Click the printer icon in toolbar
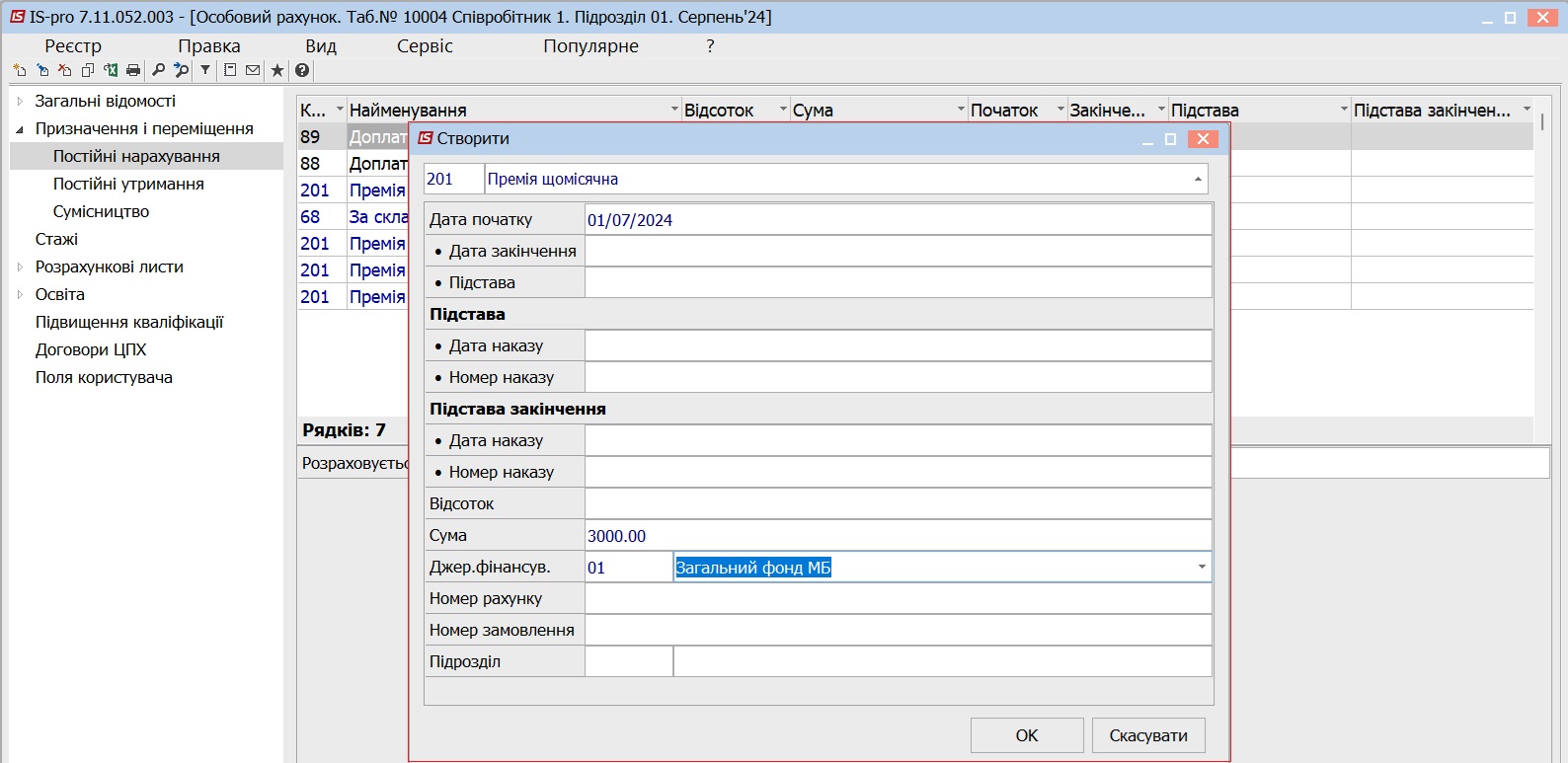 click(x=133, y=70)
